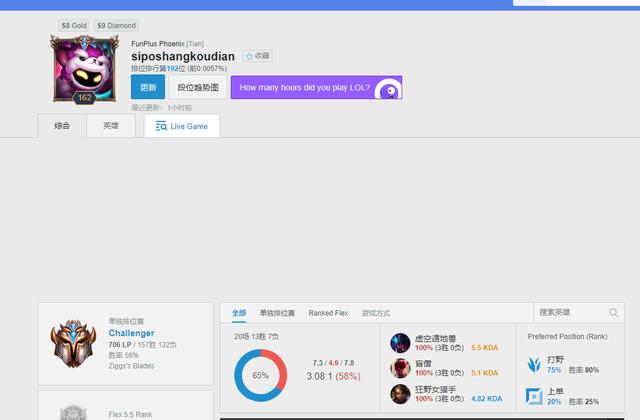Click the 65% win rate donut chart
The height and width of the screenshot is (420, 640).
click(x=260, y=375)
